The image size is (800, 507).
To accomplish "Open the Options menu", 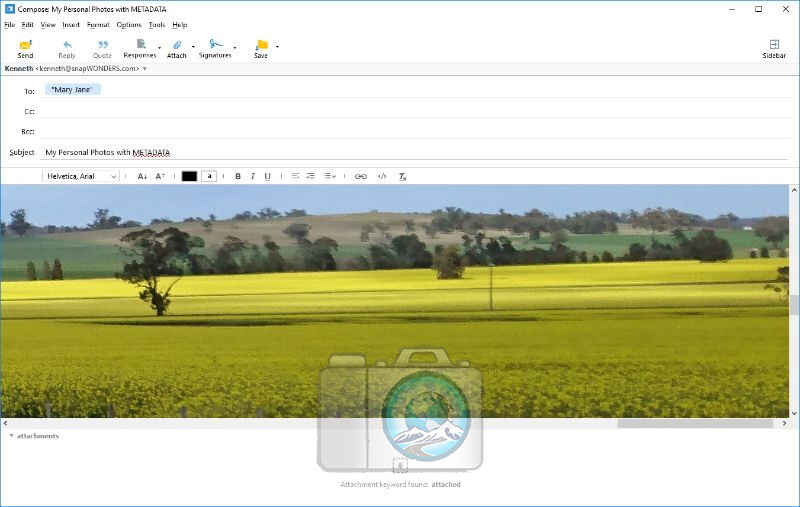I will pos(129,24).
